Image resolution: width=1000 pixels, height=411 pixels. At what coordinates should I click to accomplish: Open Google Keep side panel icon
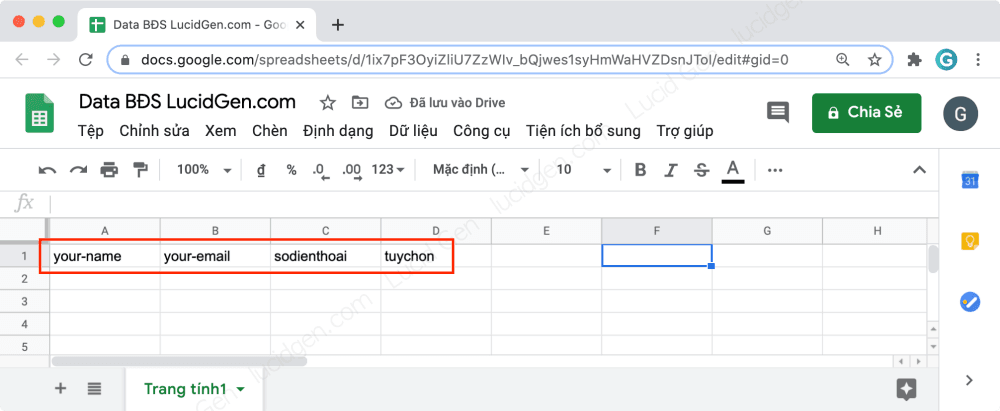(x=969, y=241)
